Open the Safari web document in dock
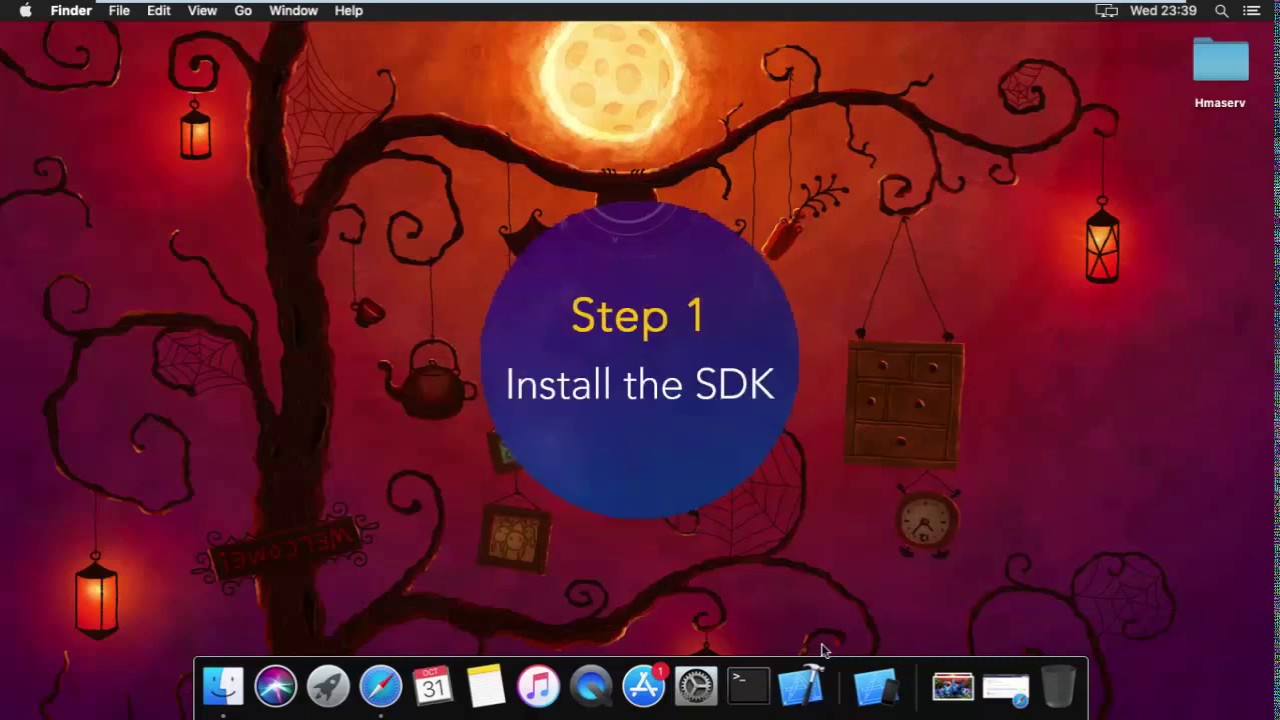This screenshot has width=1280, height=720. click(1006, 688)
